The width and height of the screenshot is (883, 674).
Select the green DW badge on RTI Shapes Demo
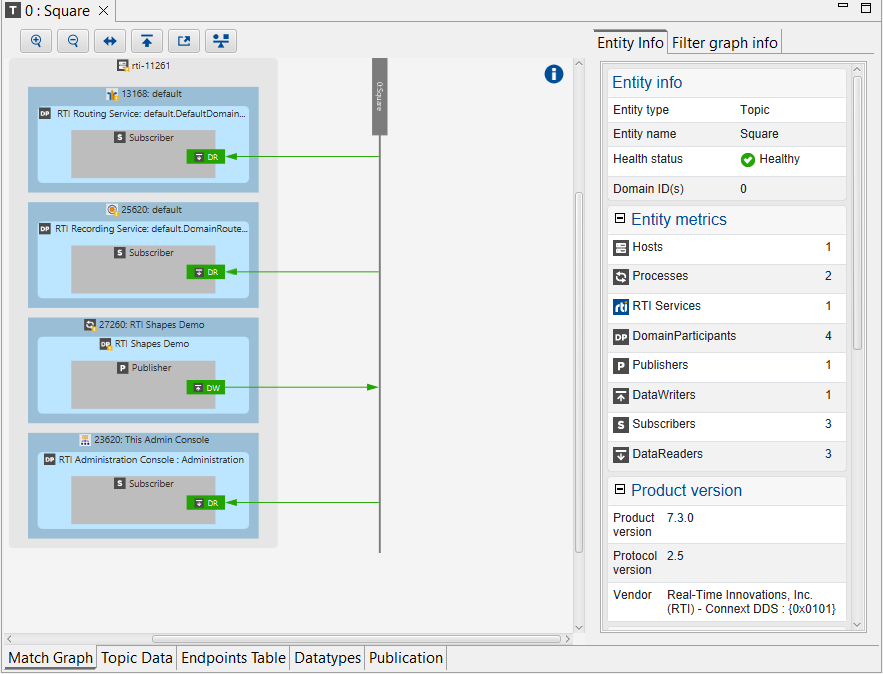(205, 387)
